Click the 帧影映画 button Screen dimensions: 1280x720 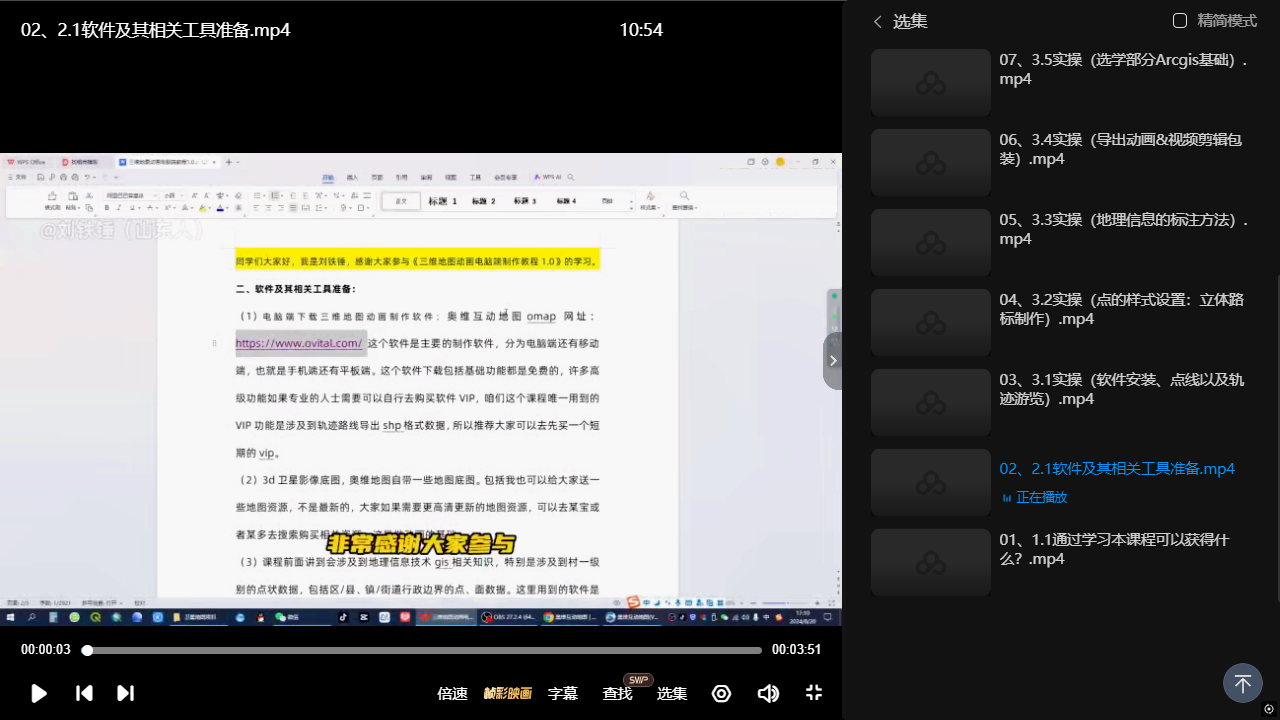pyautogui.click(x=508, y=693)
